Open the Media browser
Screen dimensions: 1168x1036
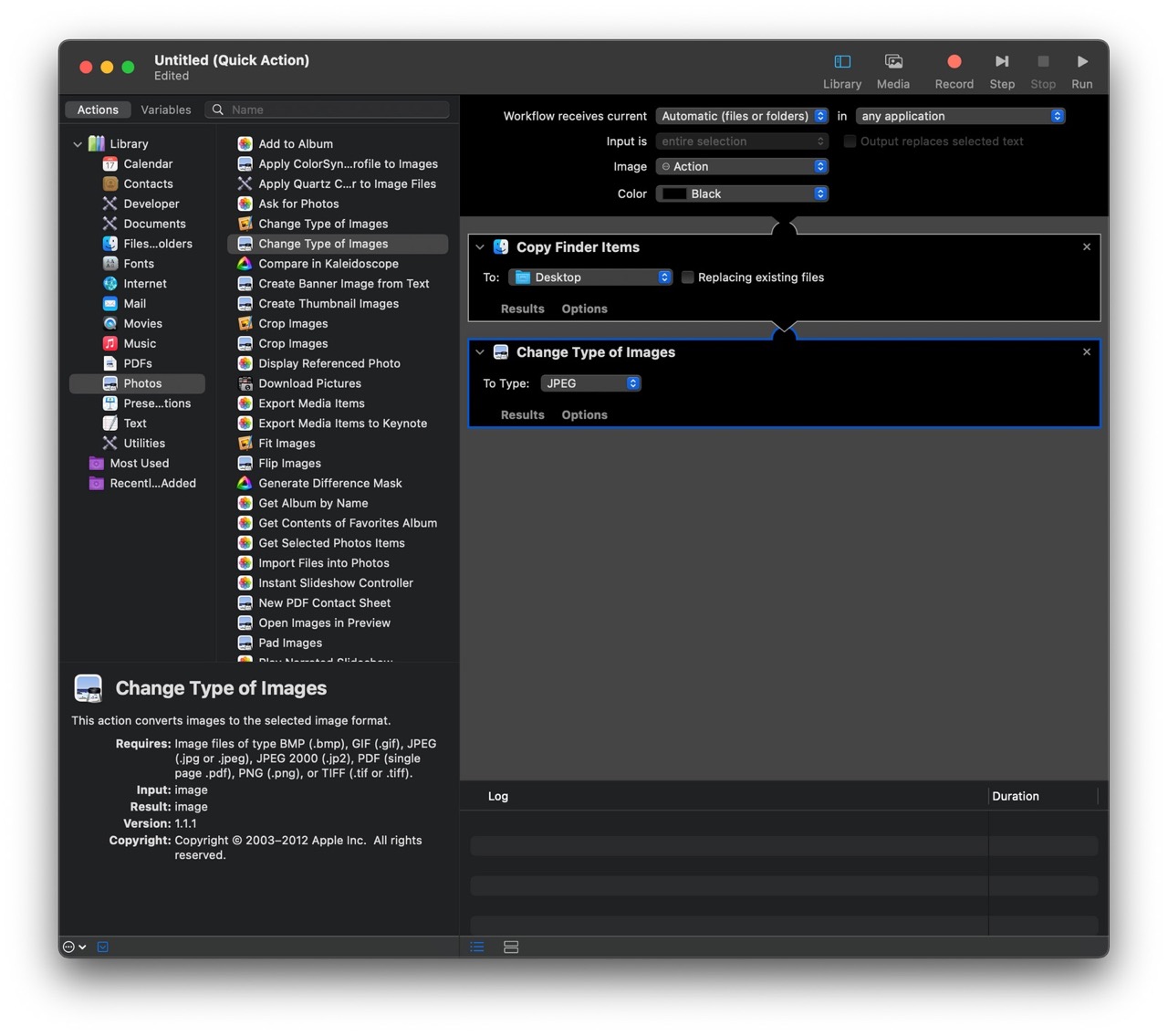pos(892,71)
